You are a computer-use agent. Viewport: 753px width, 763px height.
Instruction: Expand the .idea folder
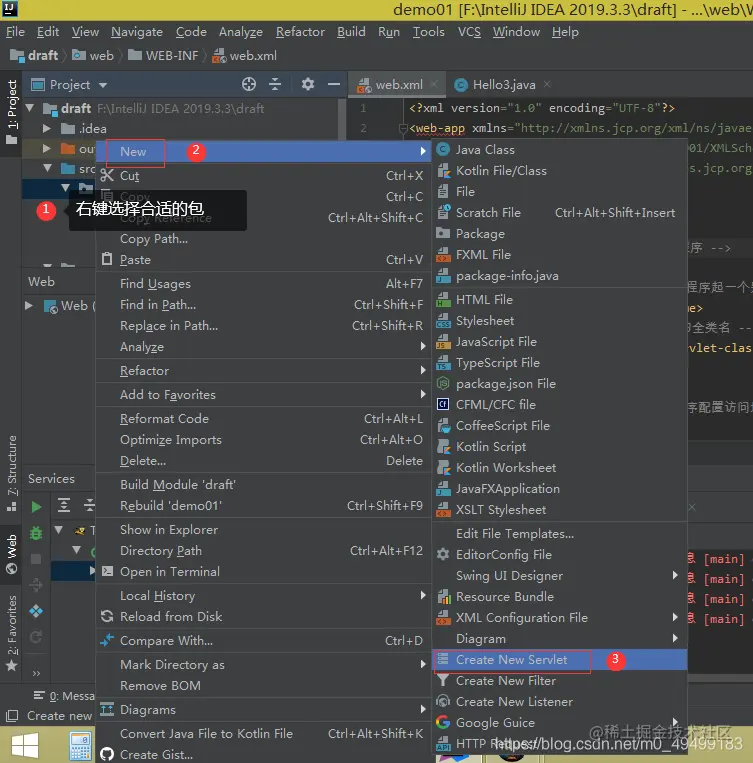[x=47, y=128]
